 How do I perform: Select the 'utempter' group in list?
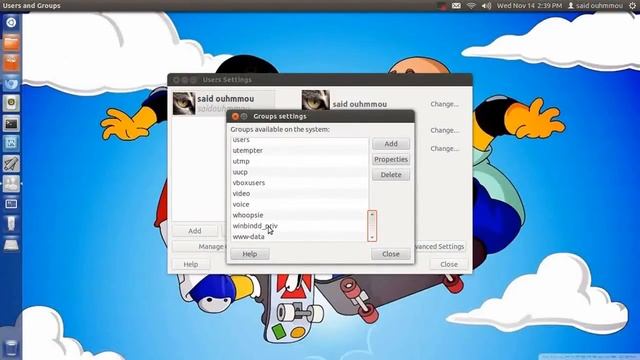click(299, 150)
